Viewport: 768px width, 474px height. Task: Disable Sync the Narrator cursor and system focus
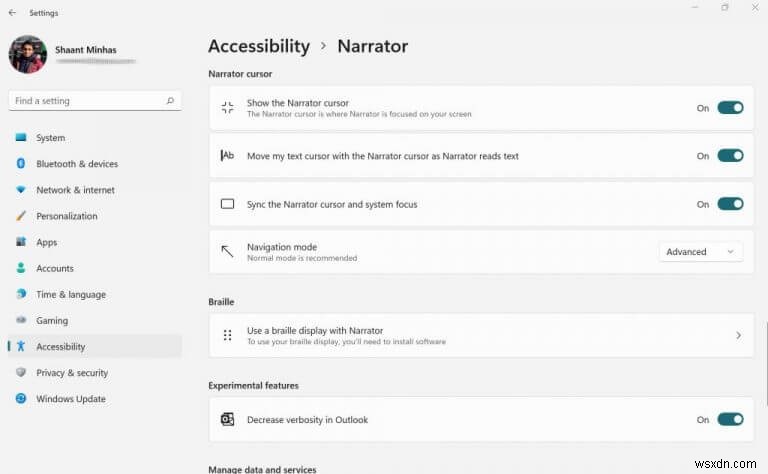pos(730,204)
